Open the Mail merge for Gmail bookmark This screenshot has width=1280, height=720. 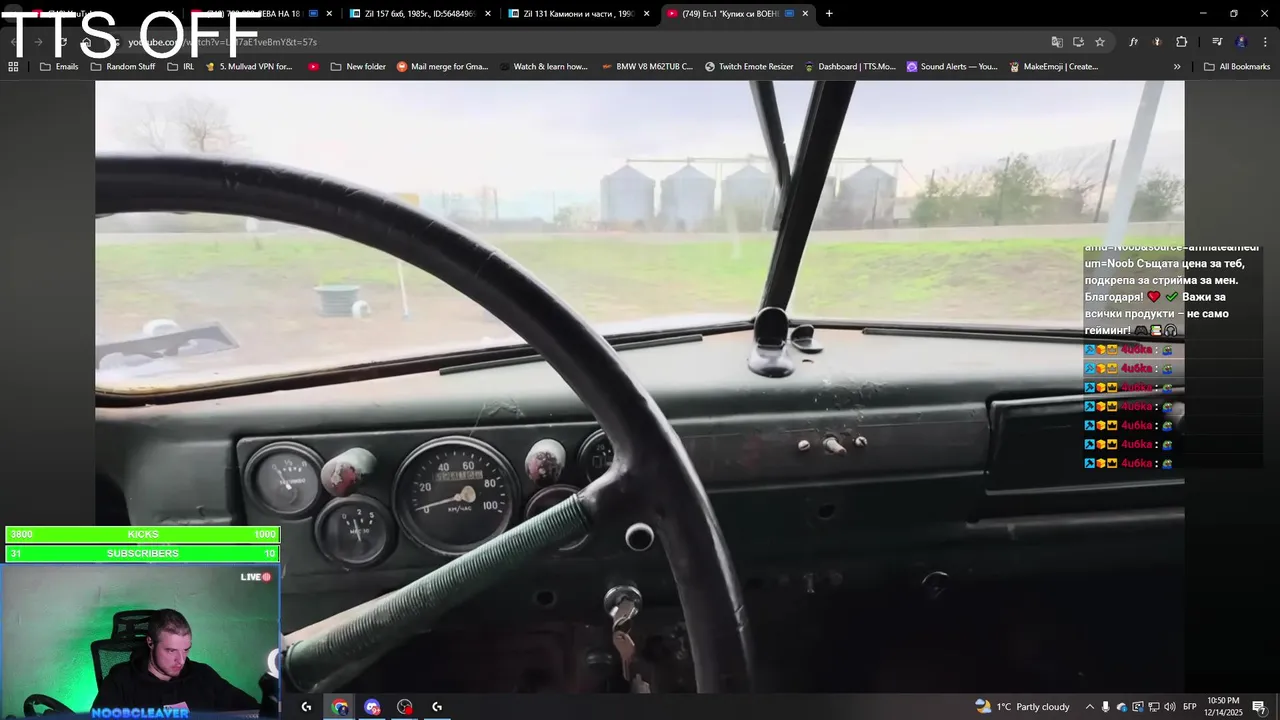443,67
